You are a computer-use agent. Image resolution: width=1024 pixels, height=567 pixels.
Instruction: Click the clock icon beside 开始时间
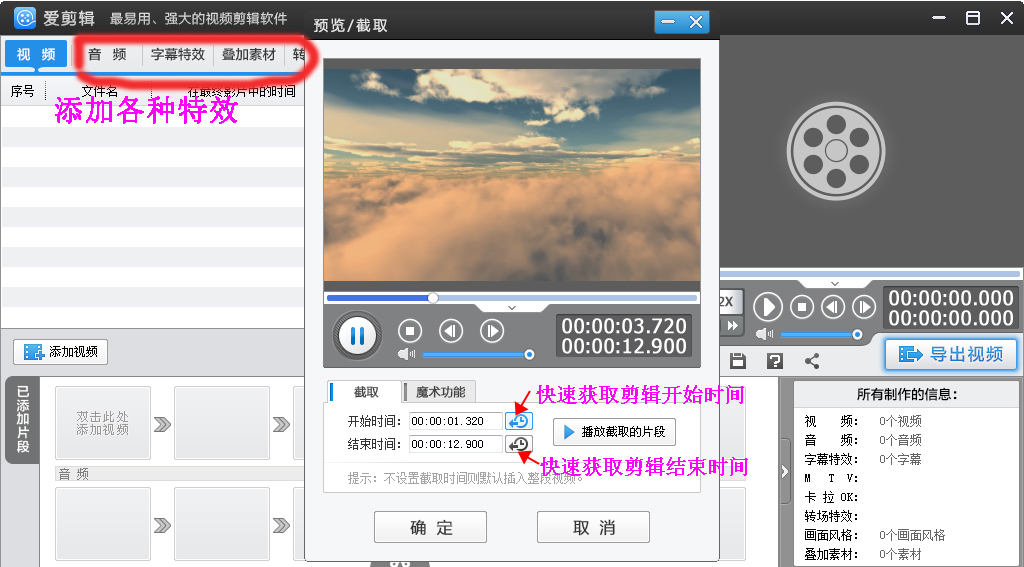point(519,422)
